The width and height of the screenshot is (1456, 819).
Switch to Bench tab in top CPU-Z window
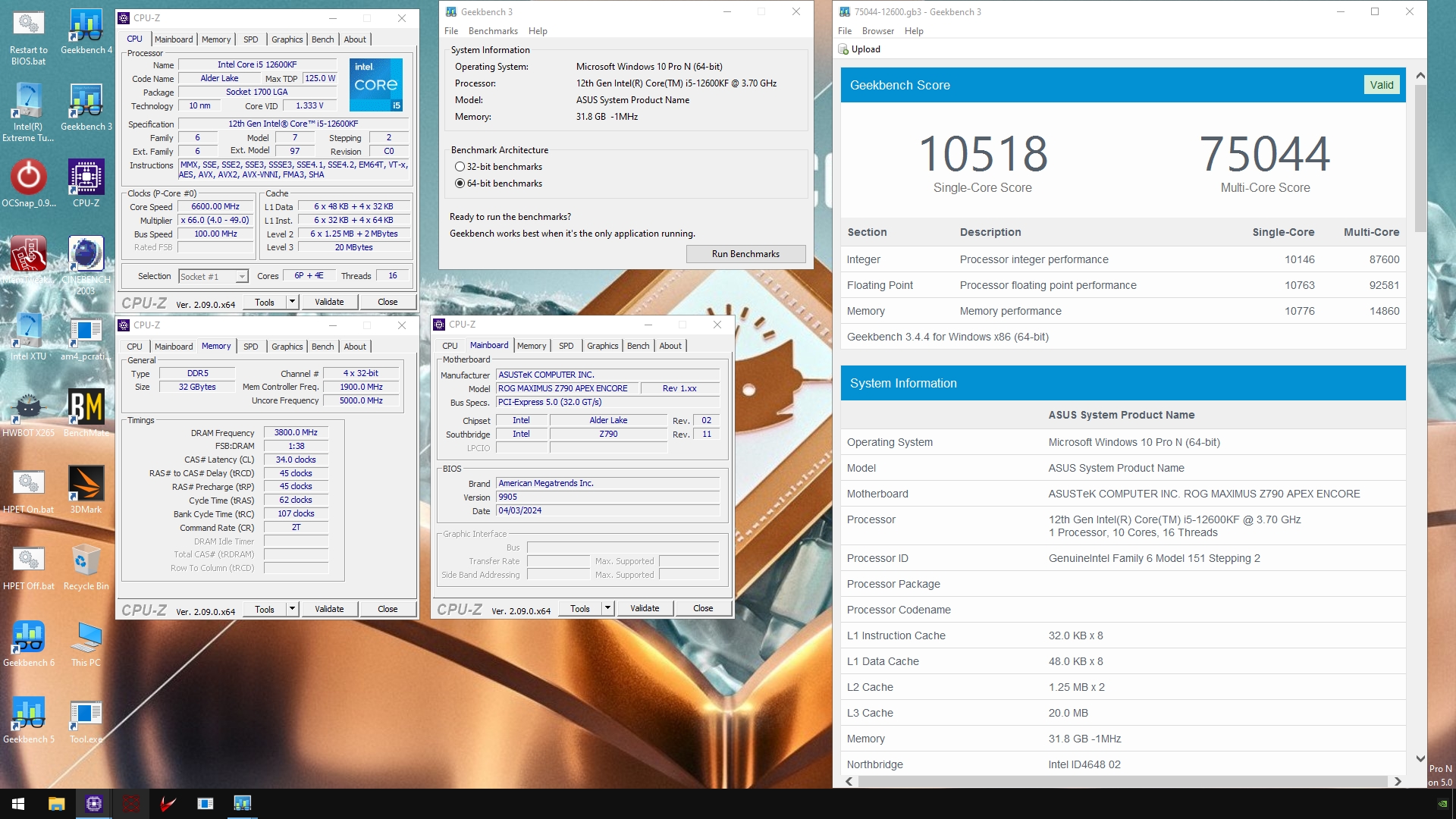(x=322, y=39)
